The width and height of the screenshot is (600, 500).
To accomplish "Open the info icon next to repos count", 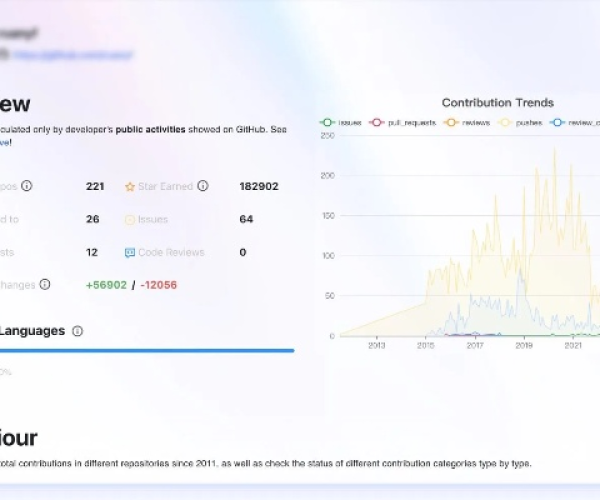I will (26, 186).
